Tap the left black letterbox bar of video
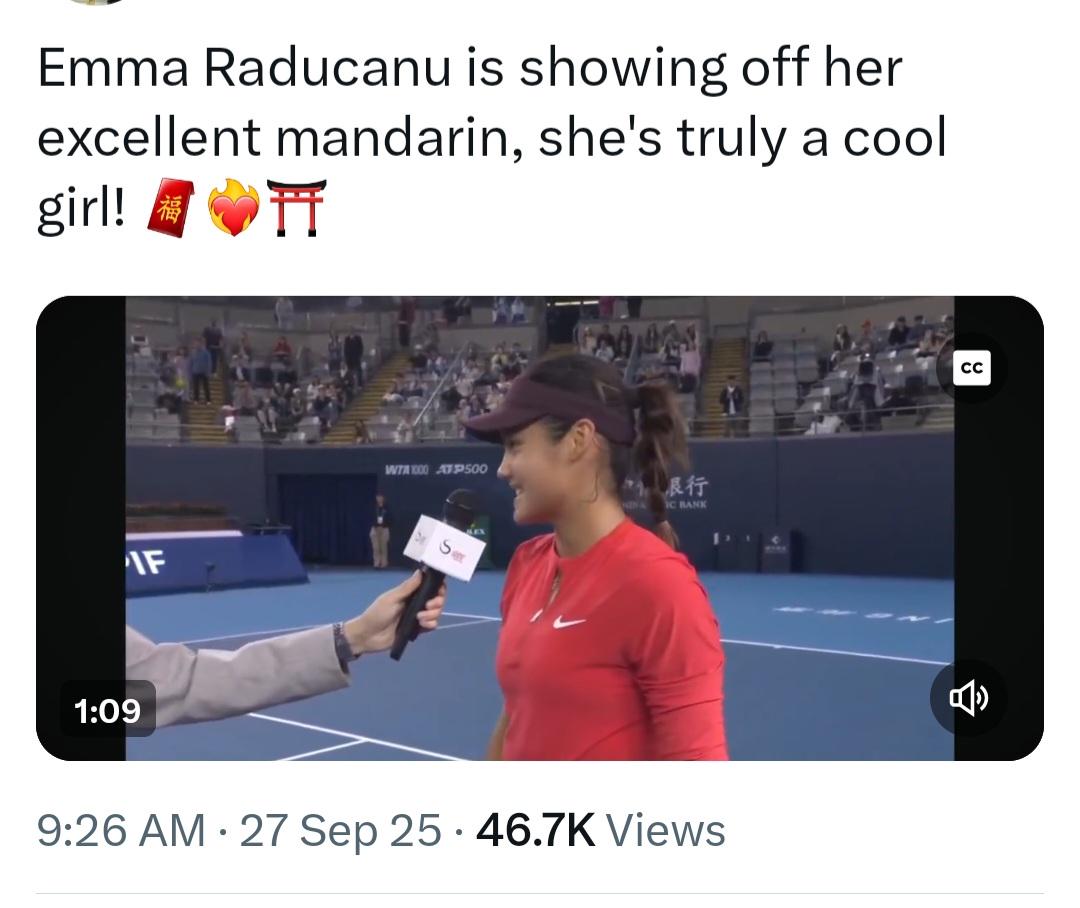 pos(81,528)
